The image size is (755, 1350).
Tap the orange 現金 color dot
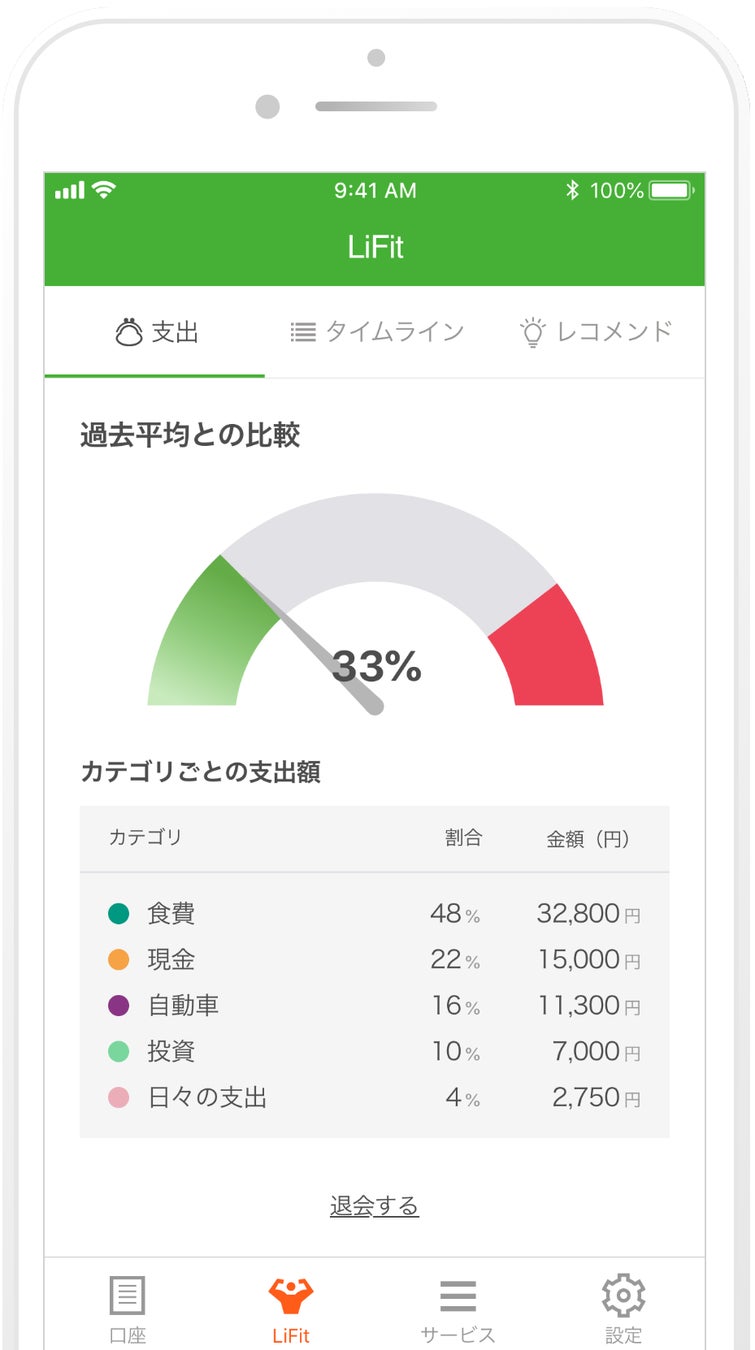(x=119, y=959)
